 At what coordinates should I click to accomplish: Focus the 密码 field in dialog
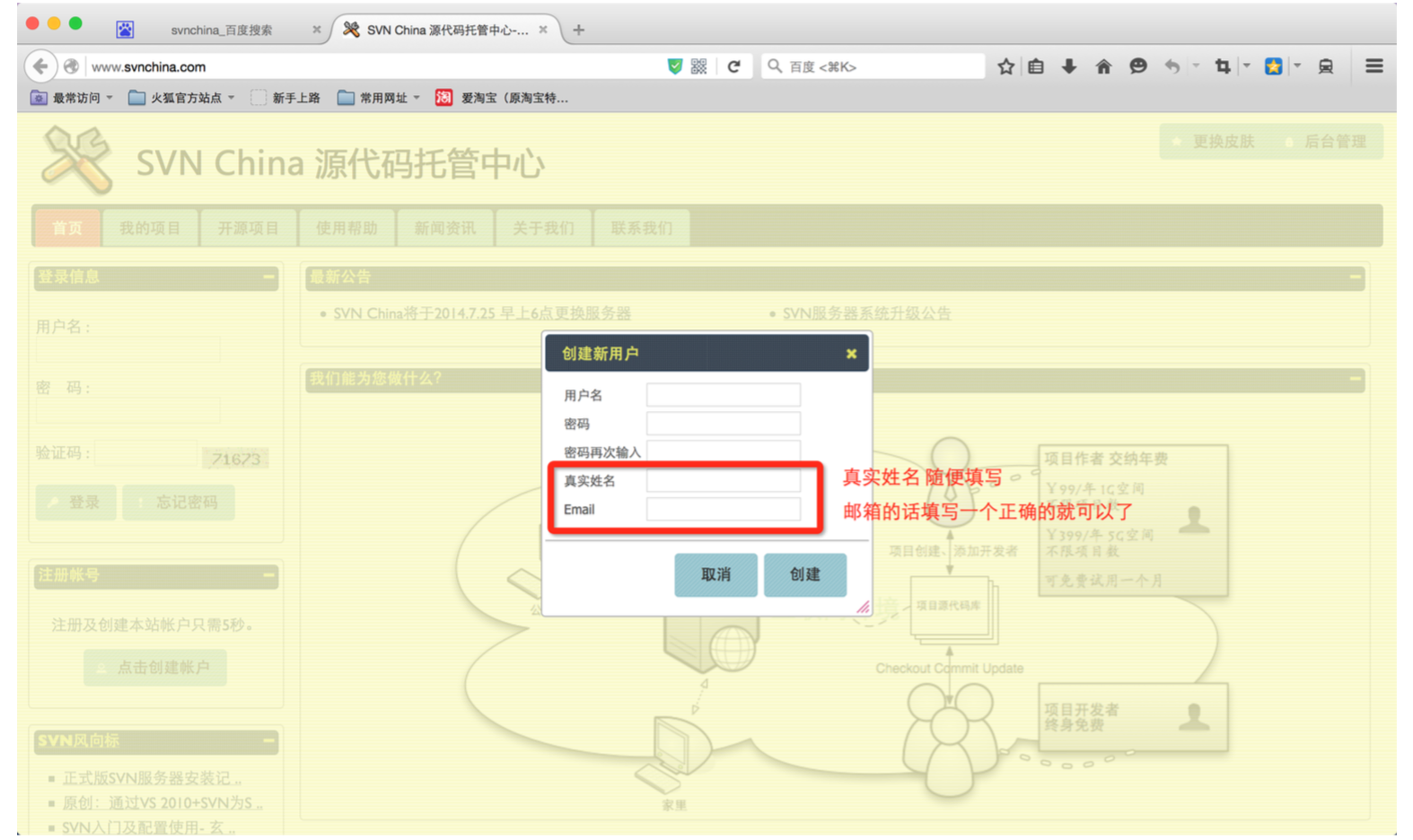coord(724,424)
